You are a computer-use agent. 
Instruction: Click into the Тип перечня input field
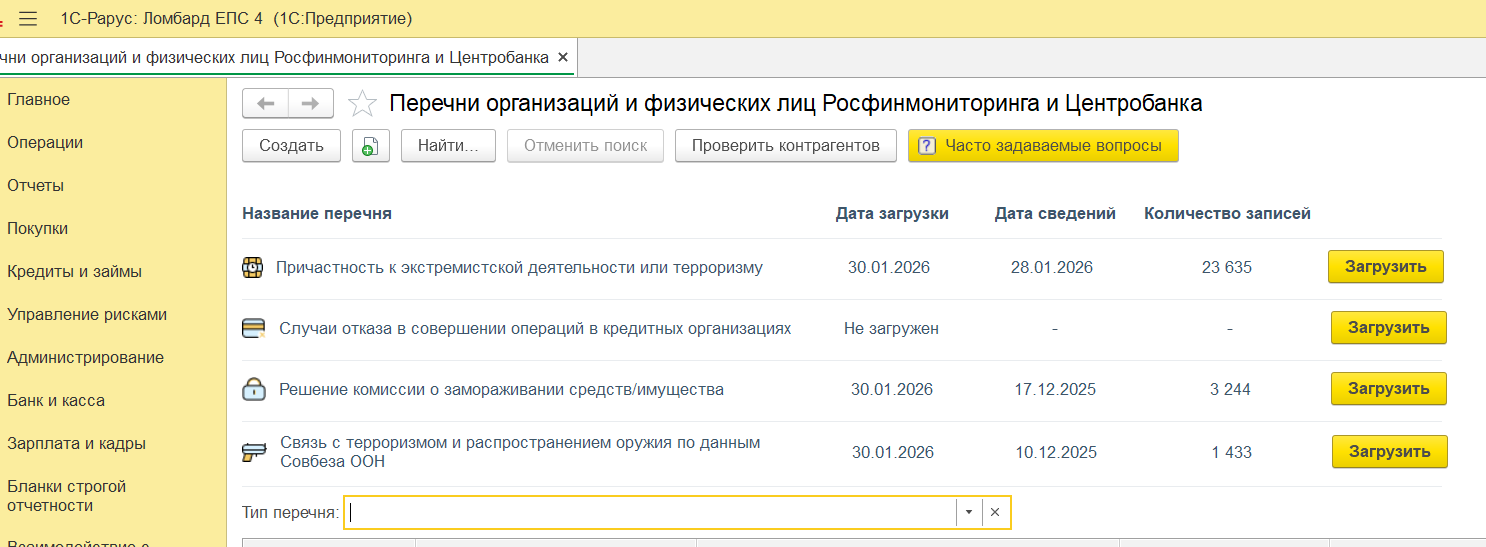point(650,513)
